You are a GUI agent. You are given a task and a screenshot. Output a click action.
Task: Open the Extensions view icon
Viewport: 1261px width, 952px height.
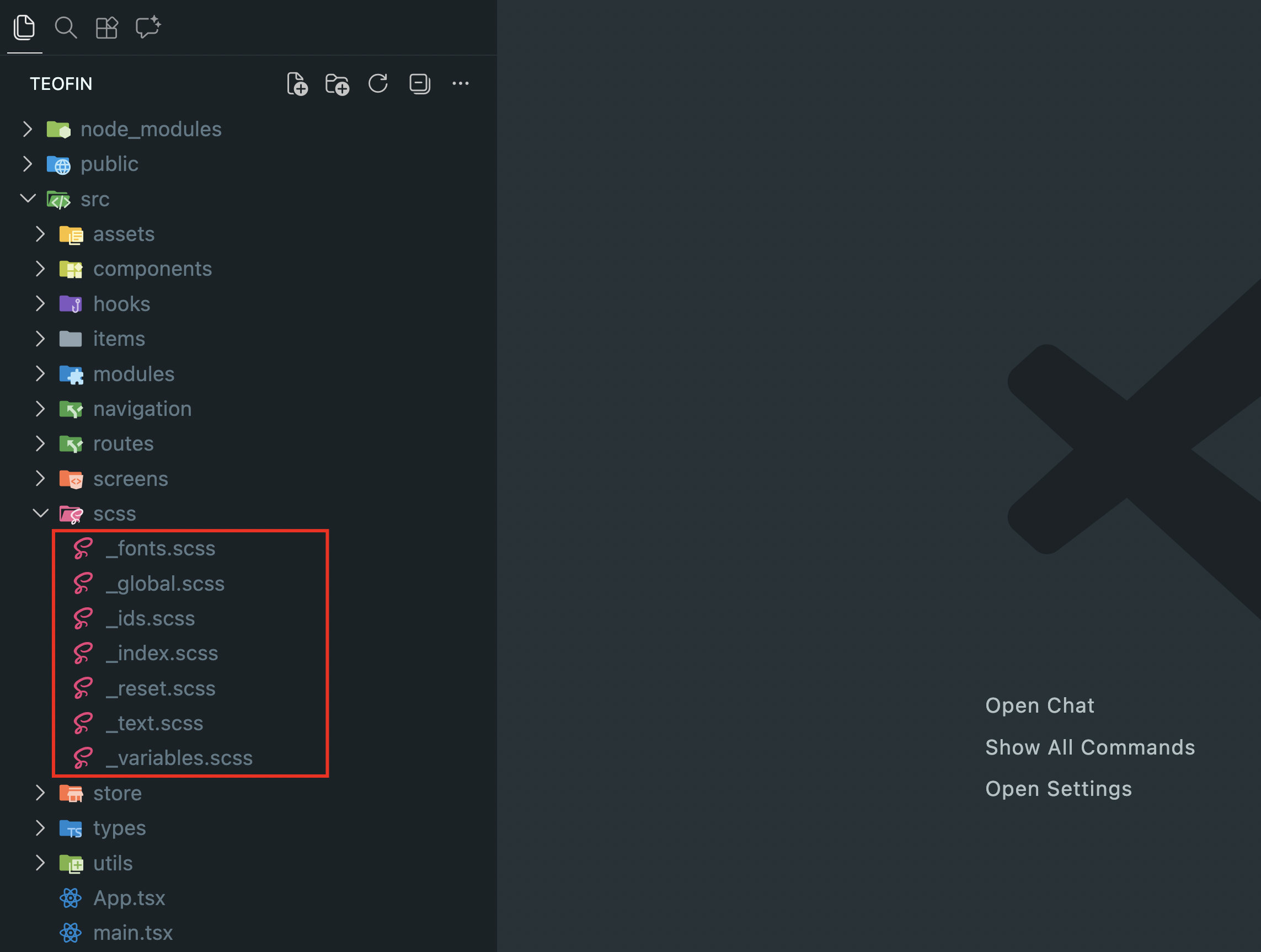click(x=106, y=28)
